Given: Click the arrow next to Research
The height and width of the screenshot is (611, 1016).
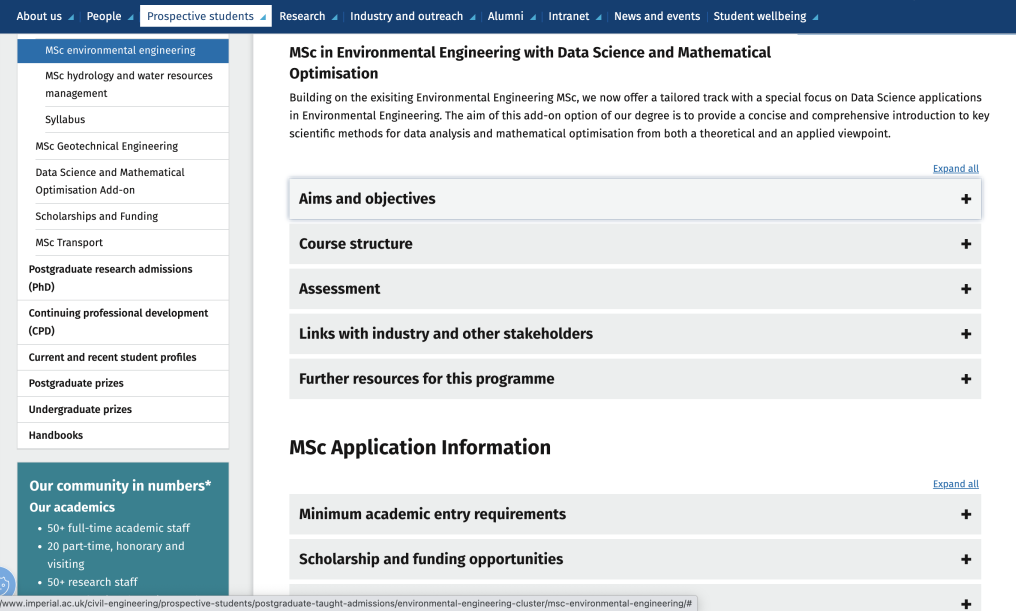Looking at the screenshot, I should [x=334, y=17].
